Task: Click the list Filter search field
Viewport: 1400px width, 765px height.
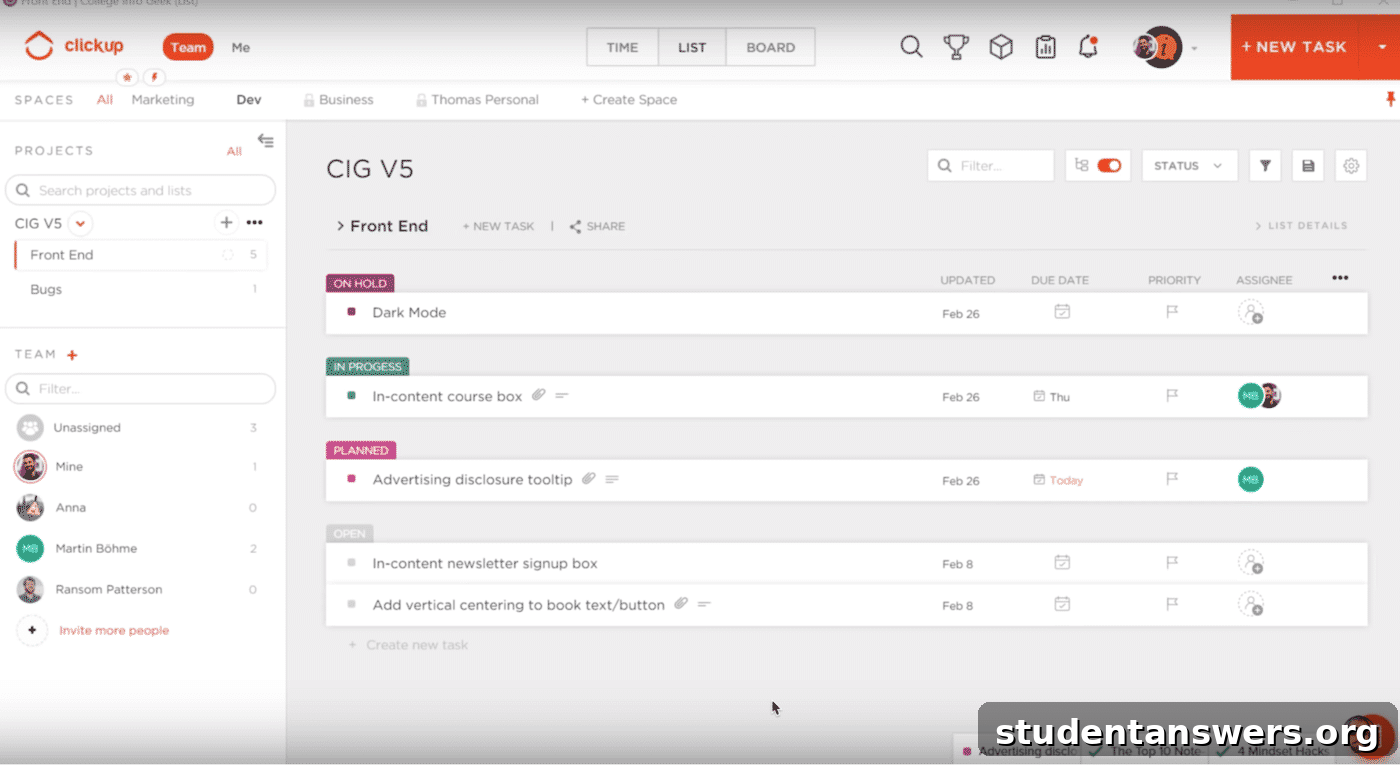Action: click(991, 166)
